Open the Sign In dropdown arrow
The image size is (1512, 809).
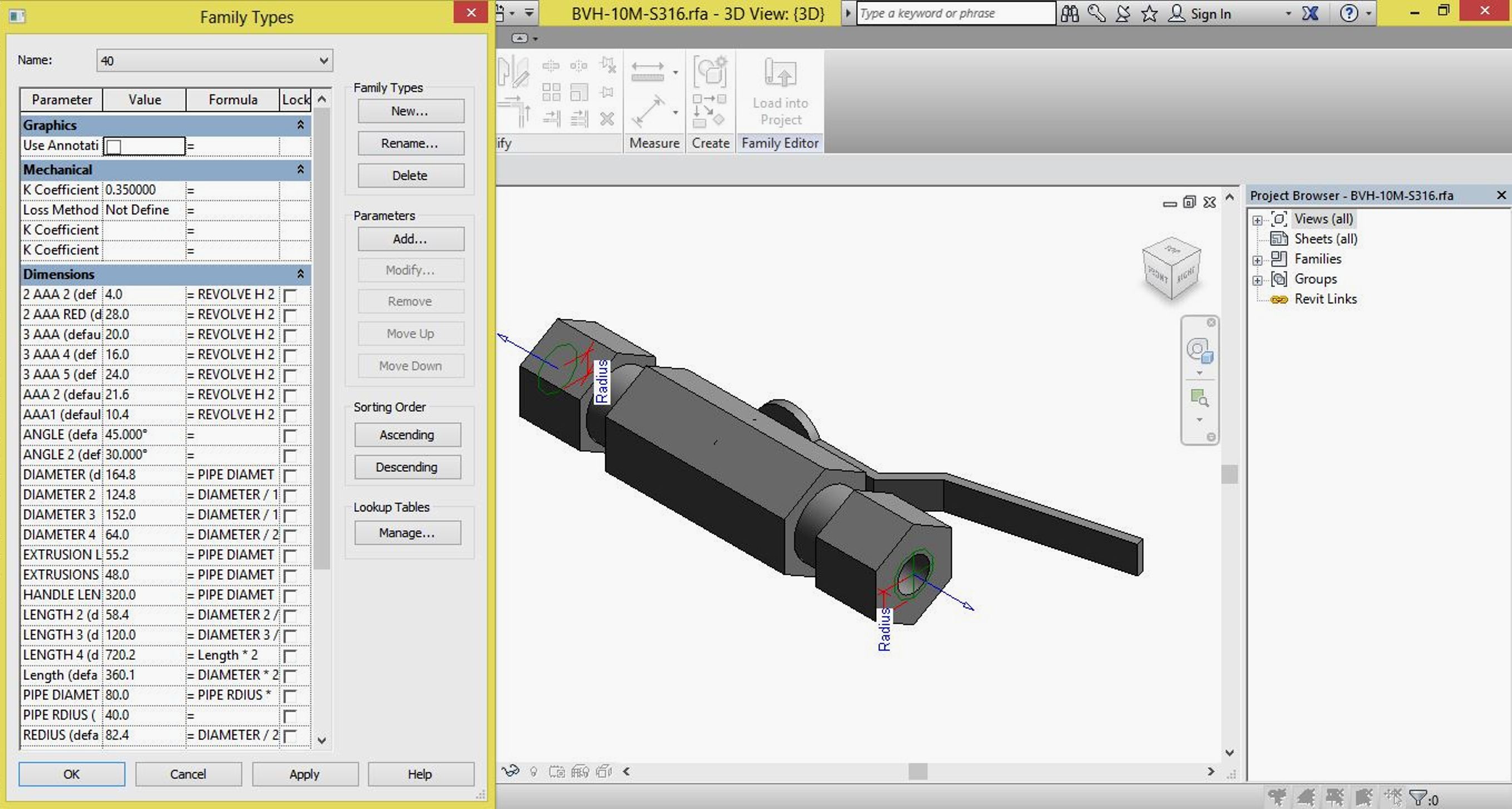1288,13
